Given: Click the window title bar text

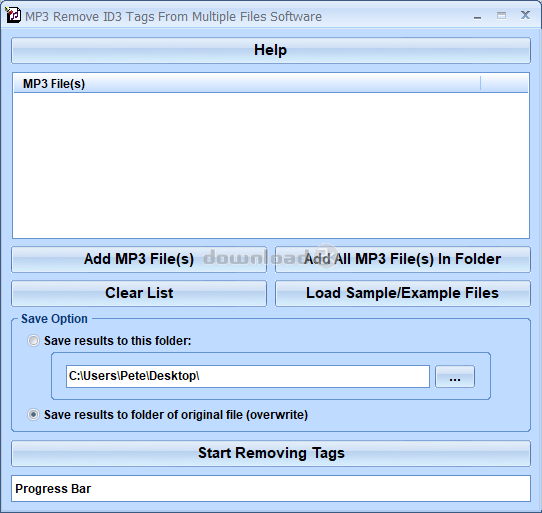Looking at the screenshot, I should point(173,17).
